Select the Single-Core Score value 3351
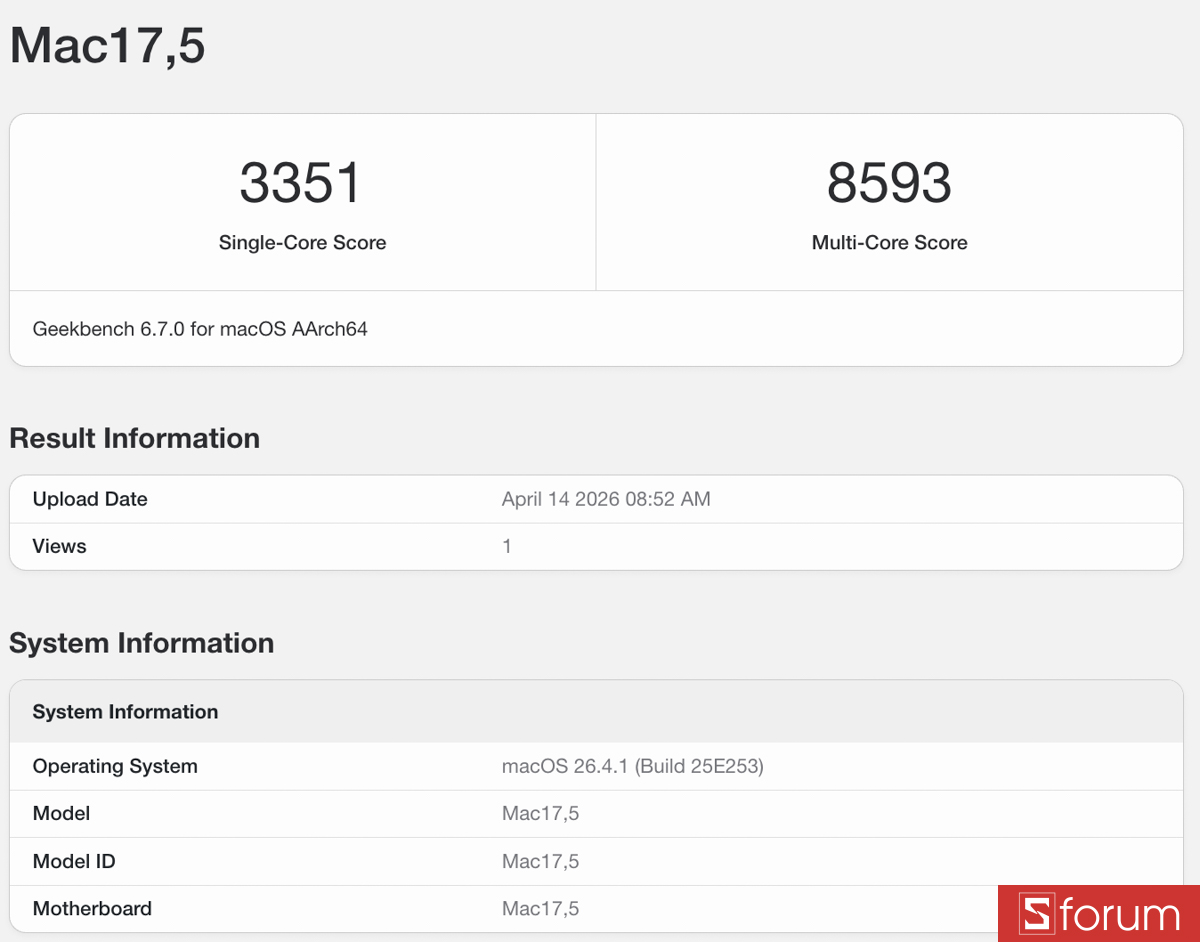Screen dimensions: 1200x942 [x=302, y=182]
